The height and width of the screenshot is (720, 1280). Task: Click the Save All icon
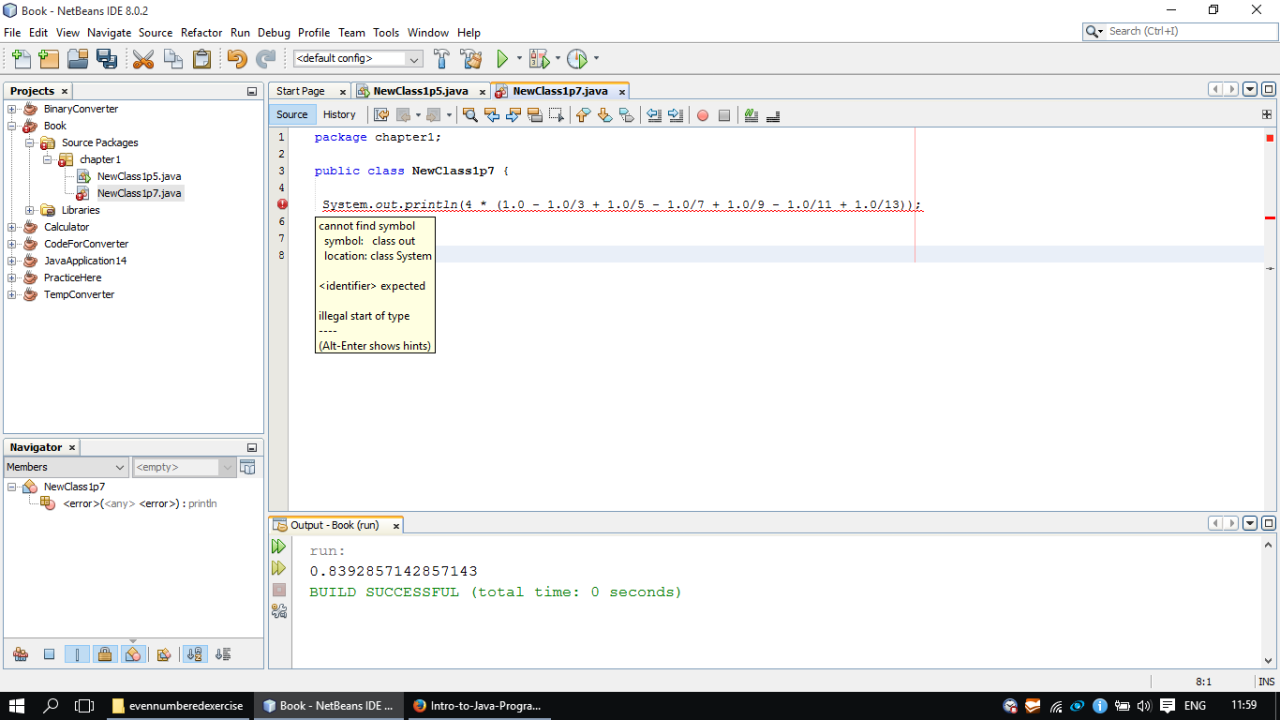click(106, 59)
